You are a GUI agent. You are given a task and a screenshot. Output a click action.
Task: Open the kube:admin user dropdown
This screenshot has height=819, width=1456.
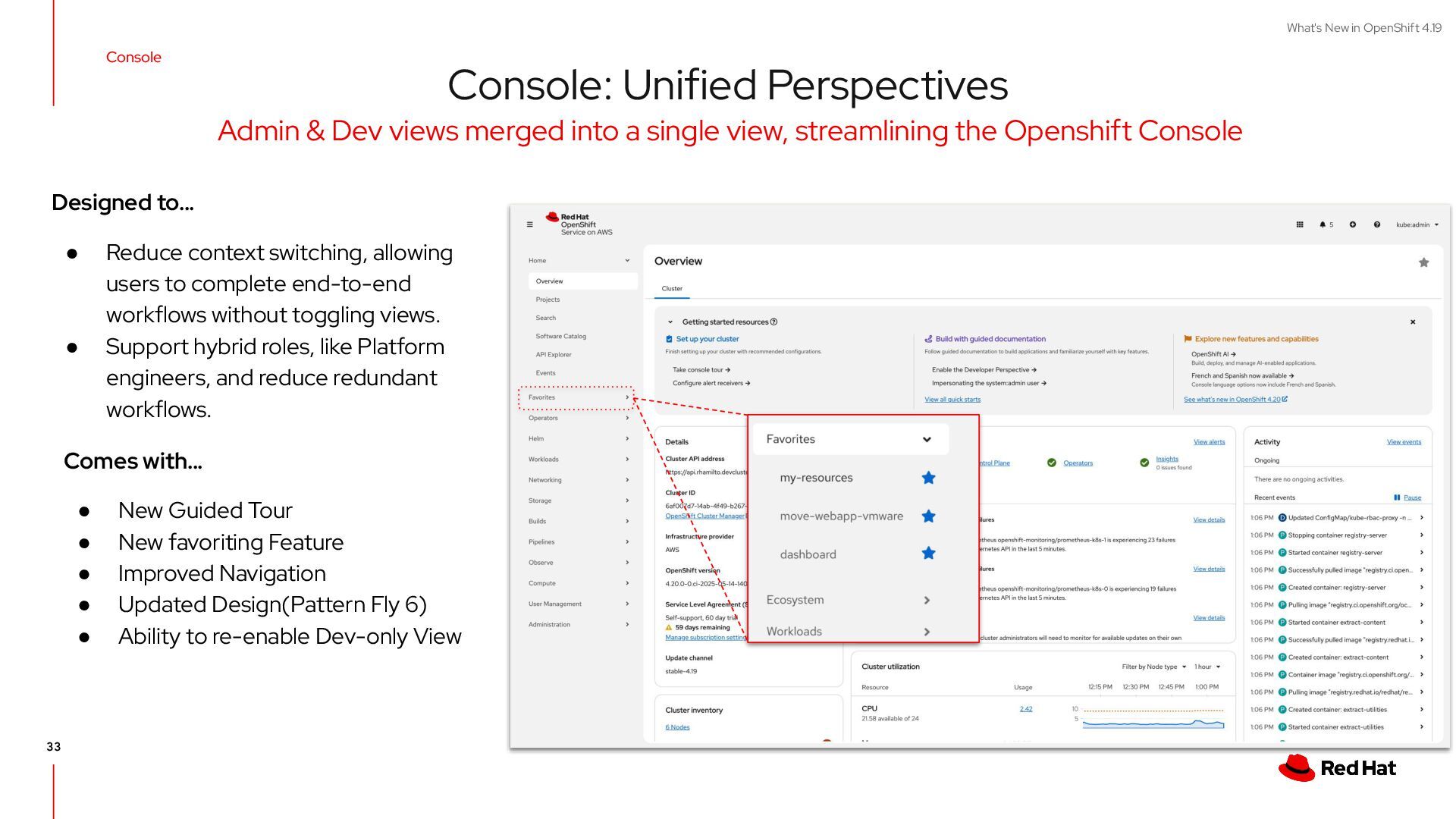pyautogui.click(x=1417, y=224)
